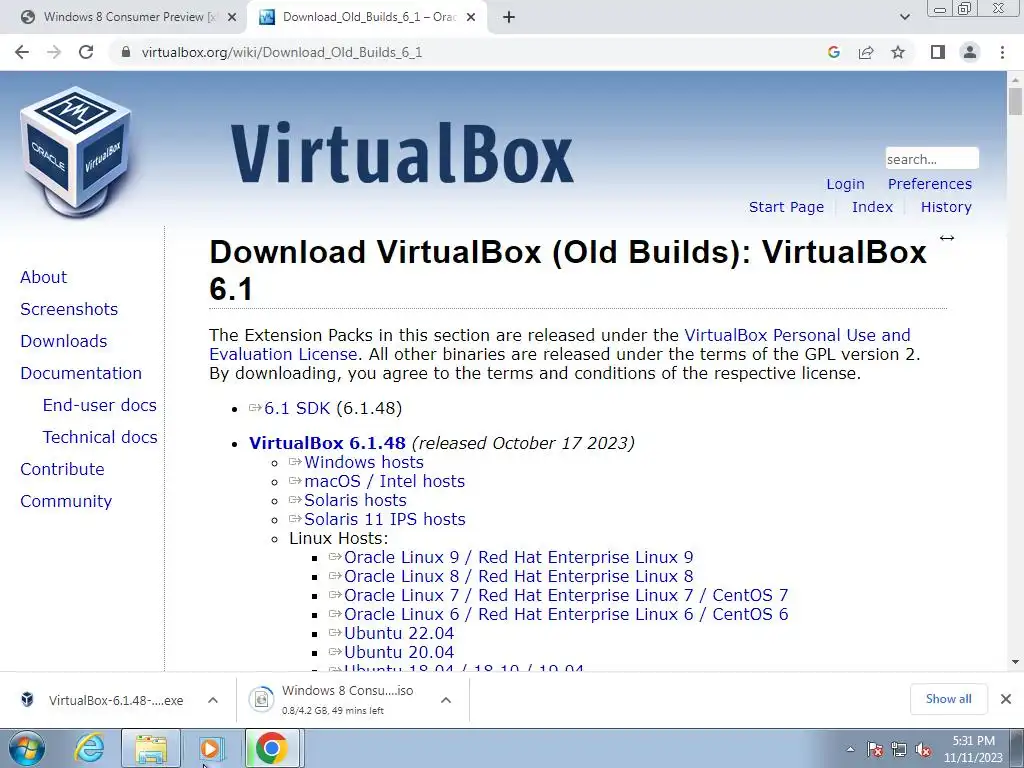This screenshot has height=768, width=1024.
Task: Open Windows Explorer folder on taskbar
Action: pos(151,748)
